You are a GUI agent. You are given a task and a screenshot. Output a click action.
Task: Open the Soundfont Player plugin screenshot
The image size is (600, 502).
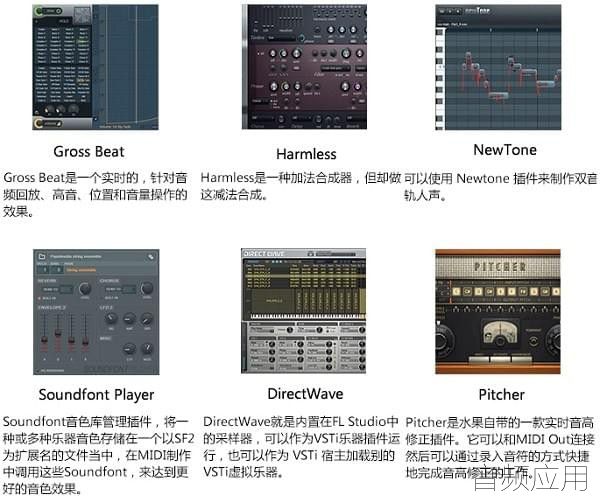pyautogui.click(x=96, y=312)
